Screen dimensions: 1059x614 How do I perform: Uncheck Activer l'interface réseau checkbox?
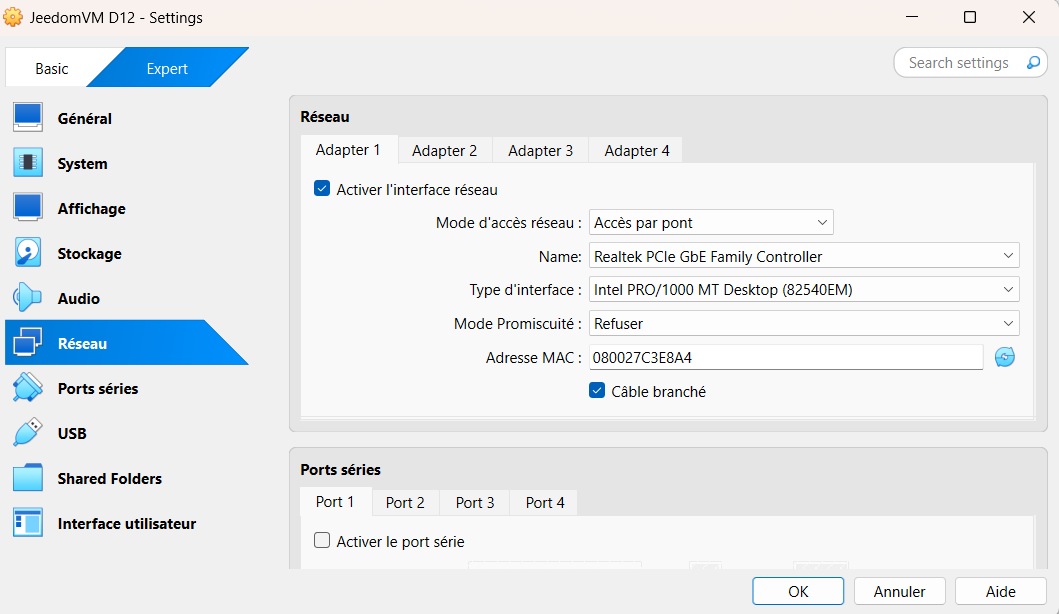point(322,189)
